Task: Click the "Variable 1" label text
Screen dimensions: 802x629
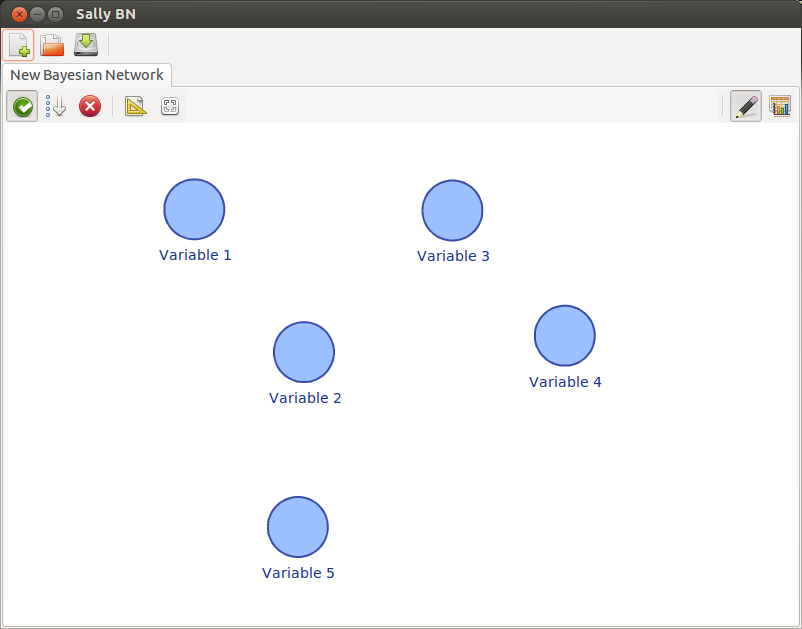Action: (195, 255)
